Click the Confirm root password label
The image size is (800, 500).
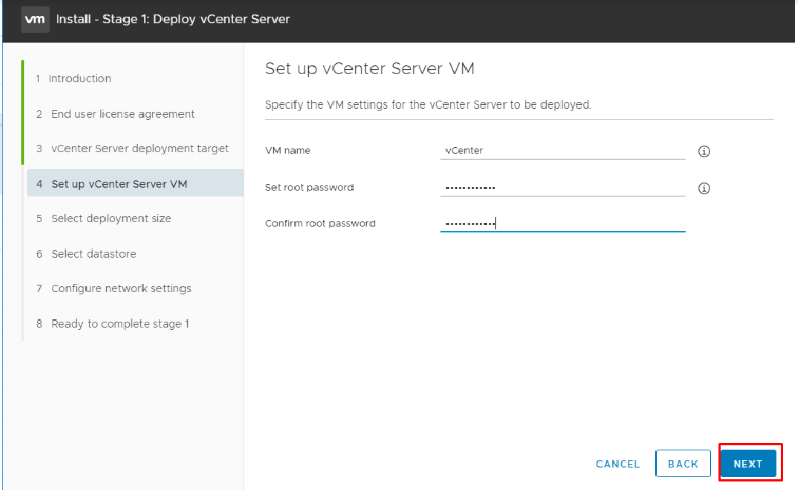[x=320, y=223]
